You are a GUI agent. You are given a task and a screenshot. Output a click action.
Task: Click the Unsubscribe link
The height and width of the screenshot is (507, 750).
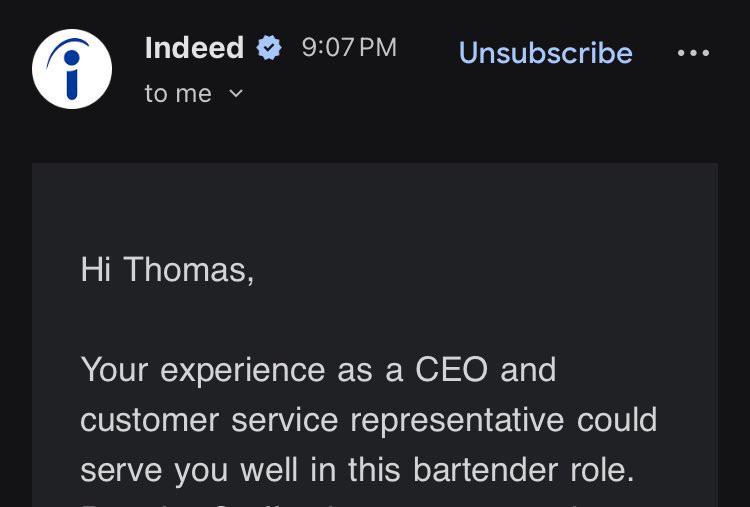(545, 53)
